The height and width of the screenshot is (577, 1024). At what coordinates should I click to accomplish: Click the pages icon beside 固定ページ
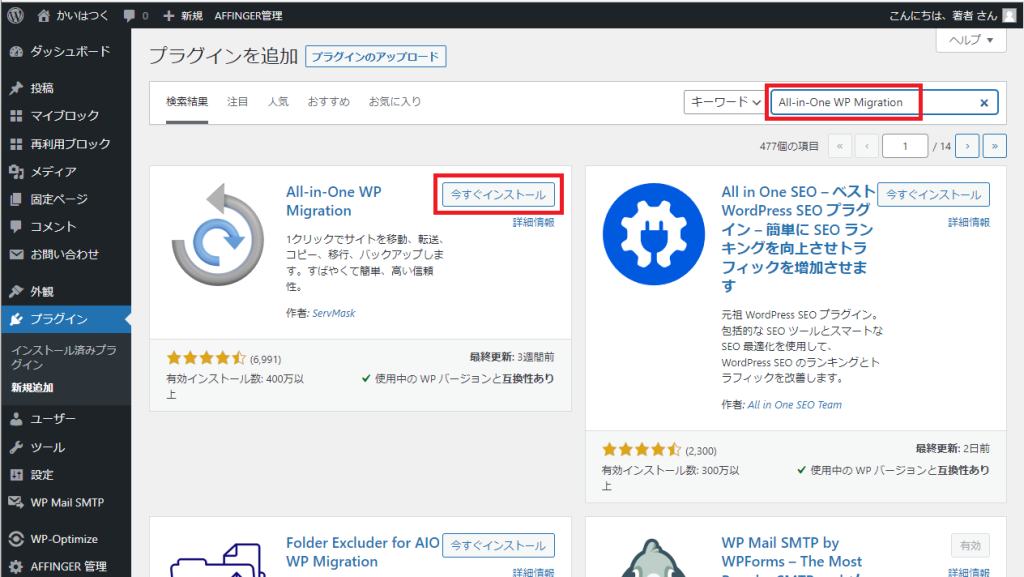pyautogui.click(x=16, y=199)
